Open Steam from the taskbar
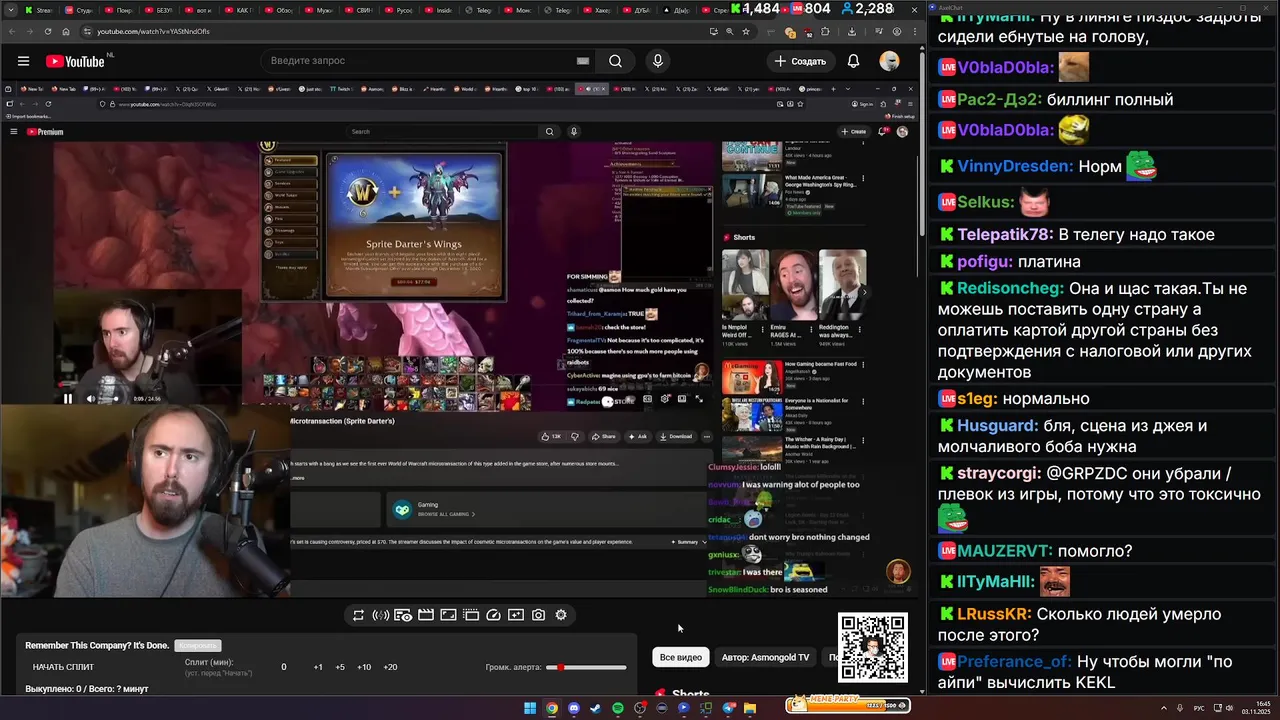 point(596,708)
